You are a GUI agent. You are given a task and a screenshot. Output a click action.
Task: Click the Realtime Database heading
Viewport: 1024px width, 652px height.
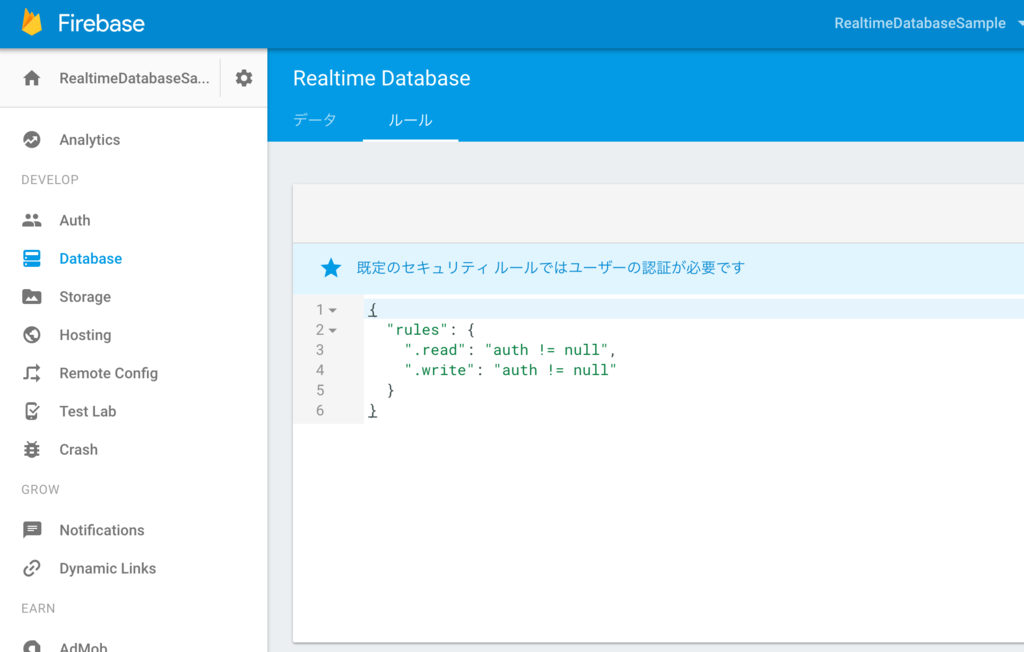point(381,78)
